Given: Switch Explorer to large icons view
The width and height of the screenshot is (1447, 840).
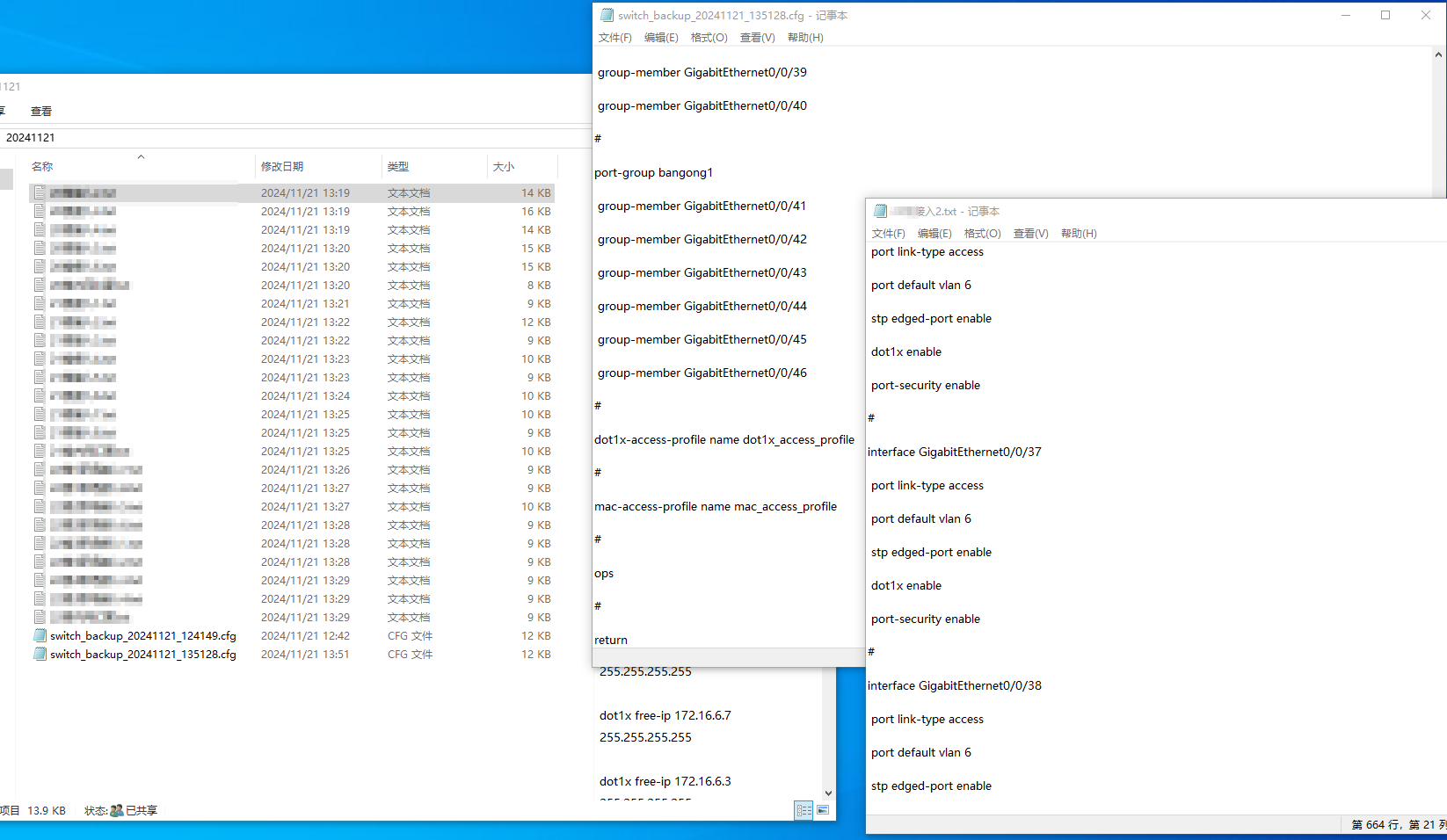Looking at the screenshot, I should coord(823,811).
